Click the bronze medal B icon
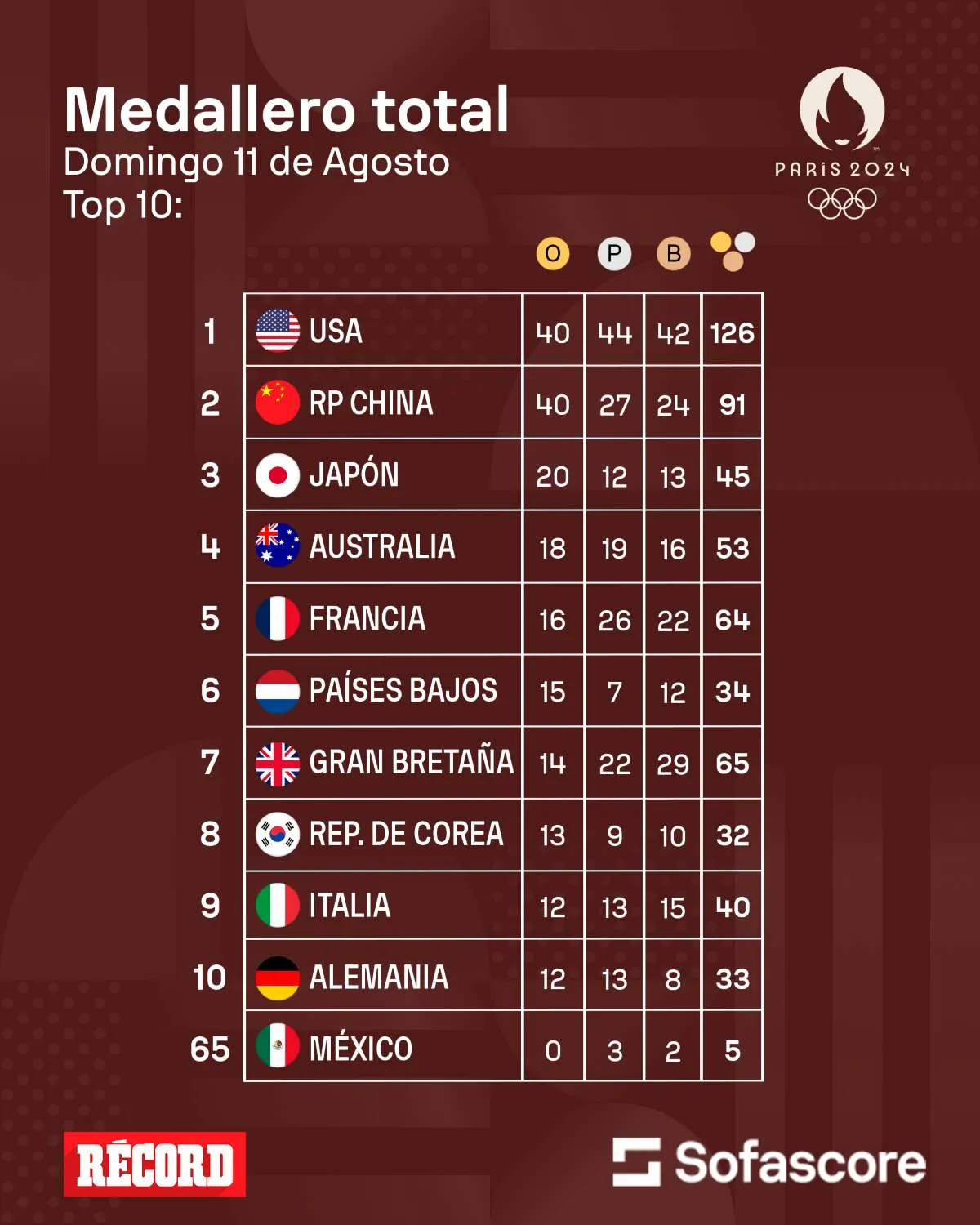Image resolution: width=980 pixels, height=1225 pixels. [674, 254]
